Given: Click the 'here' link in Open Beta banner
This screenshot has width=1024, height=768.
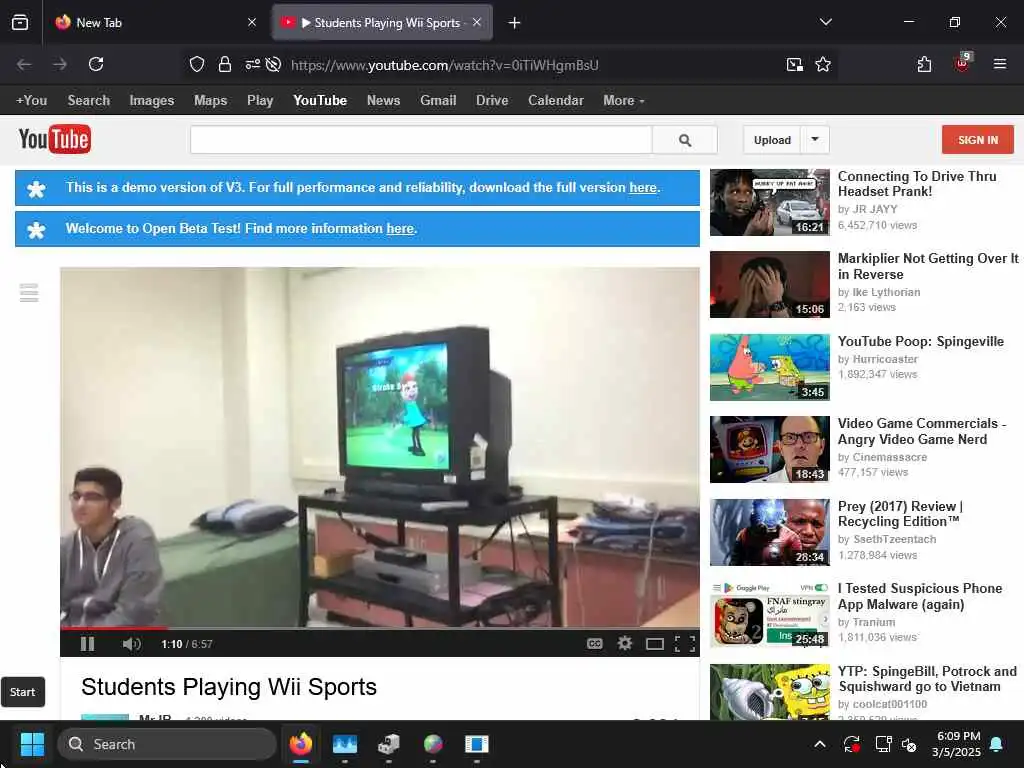Looking at the screenshot, I should point(400,229).
